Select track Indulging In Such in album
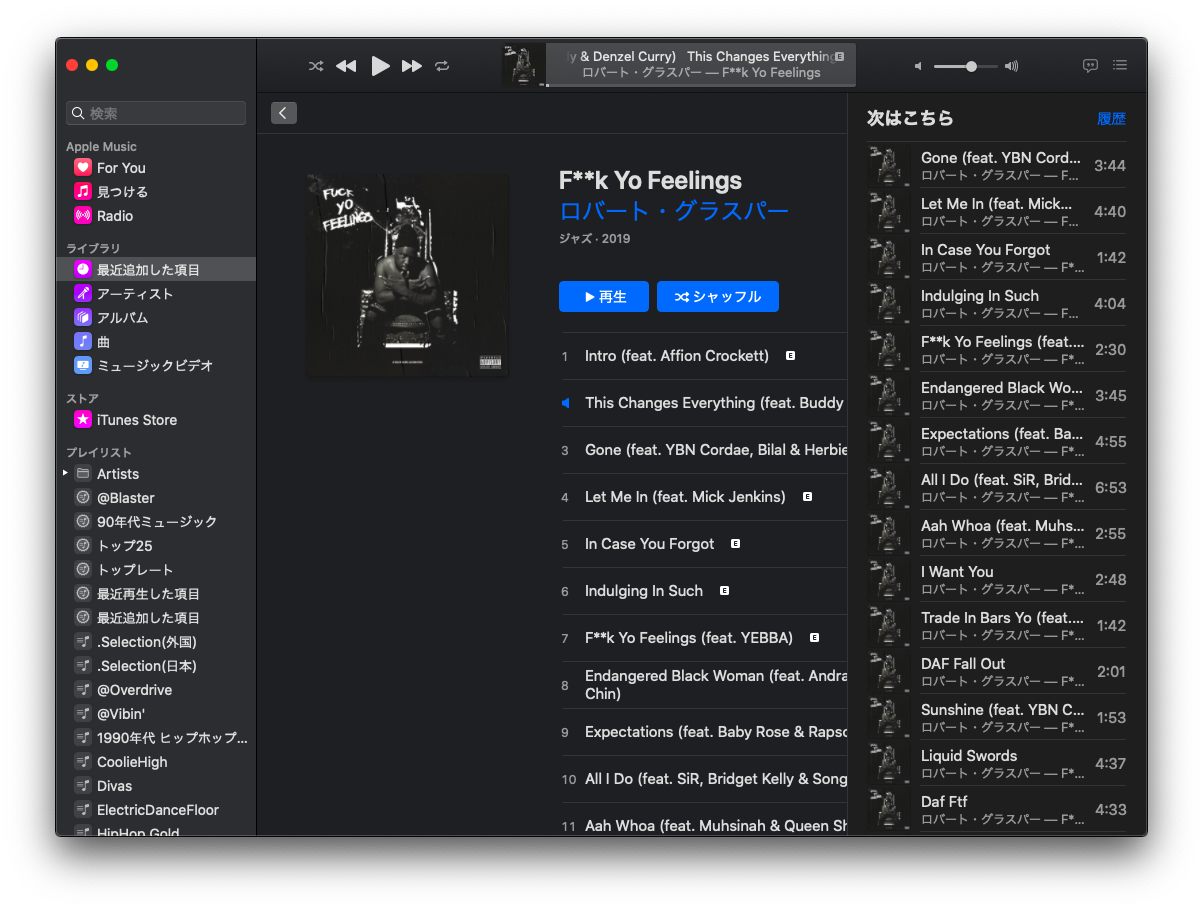This screenshot has height=910, width=1203. (704, 591)
